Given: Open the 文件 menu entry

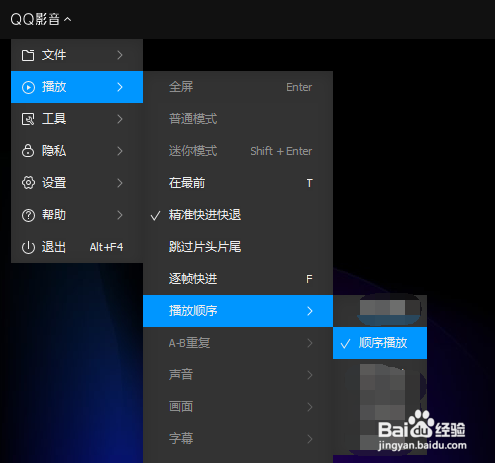Looking at the screenshot, I should tap(77, 55).
